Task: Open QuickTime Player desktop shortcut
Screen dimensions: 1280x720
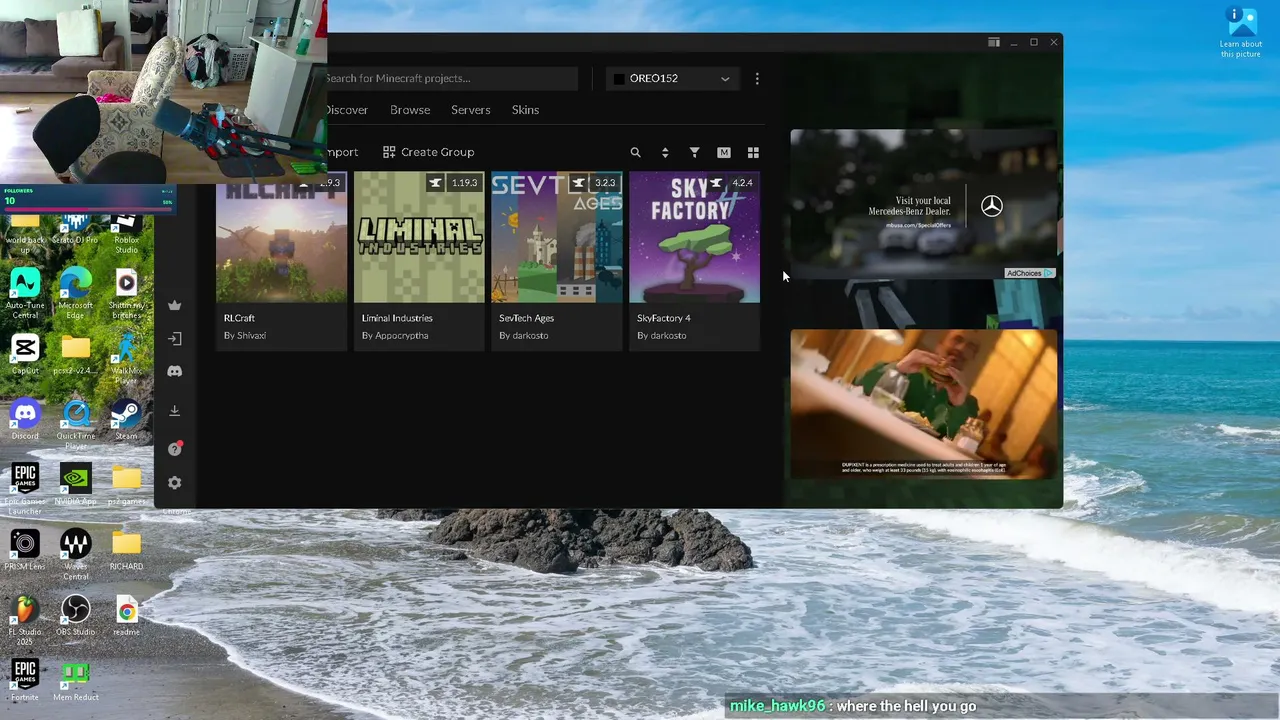Action: pos(76,424)
